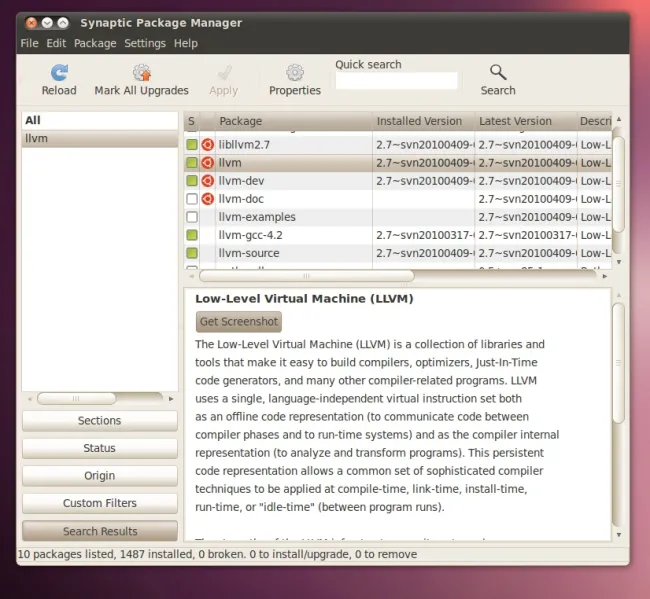Click package list scroll-right arrow

(604, 276)
